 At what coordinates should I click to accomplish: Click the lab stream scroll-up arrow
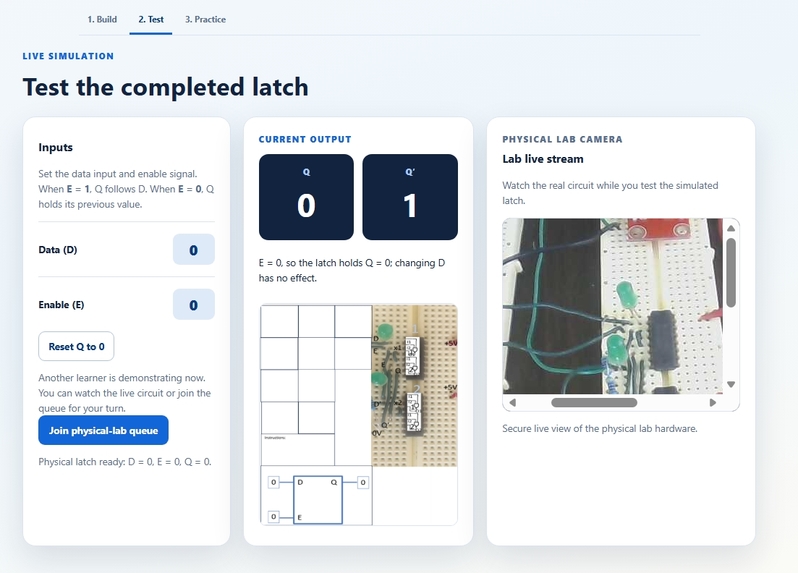pyautogui.click(x=731, y=227)
